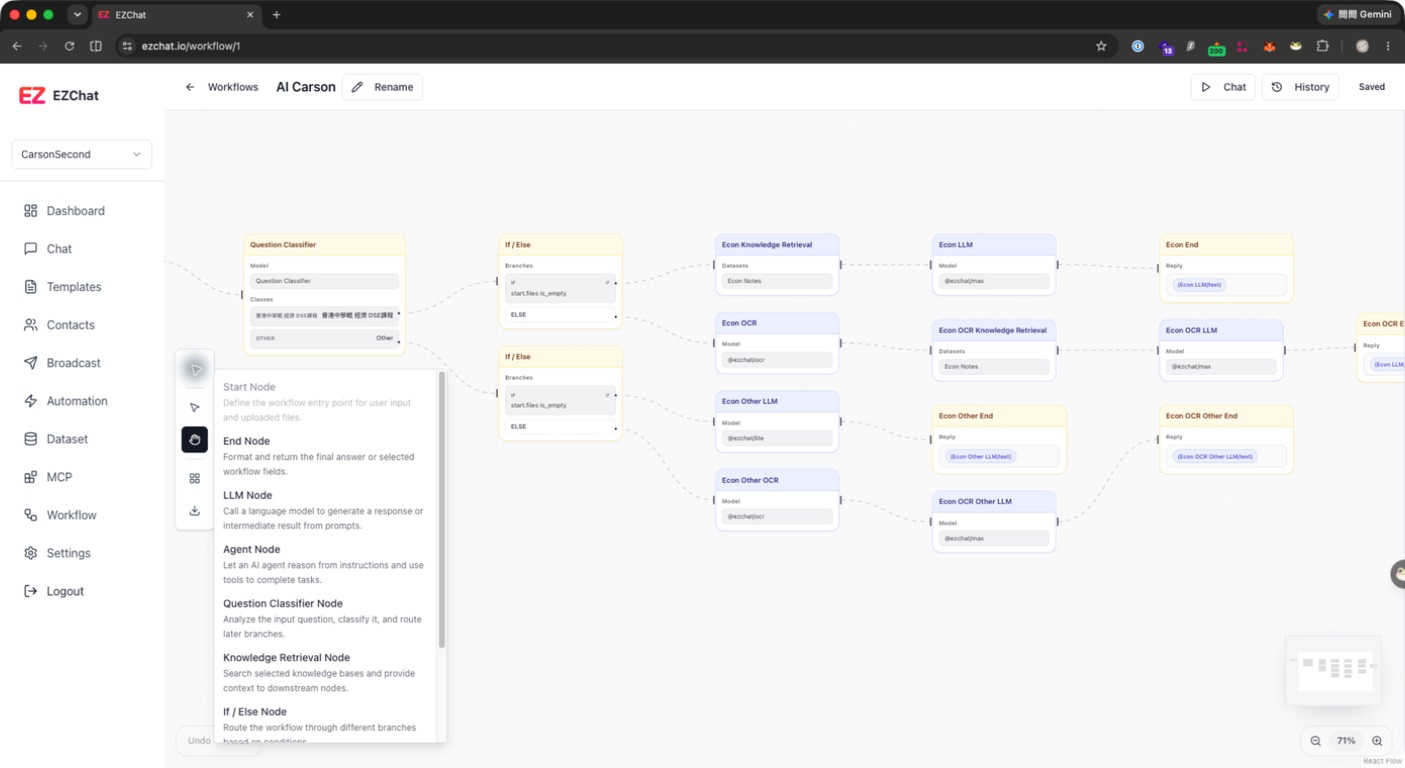The image size is (1405, 768).
Task: Click the Chat sidebar icon
Action: point(31,249)
